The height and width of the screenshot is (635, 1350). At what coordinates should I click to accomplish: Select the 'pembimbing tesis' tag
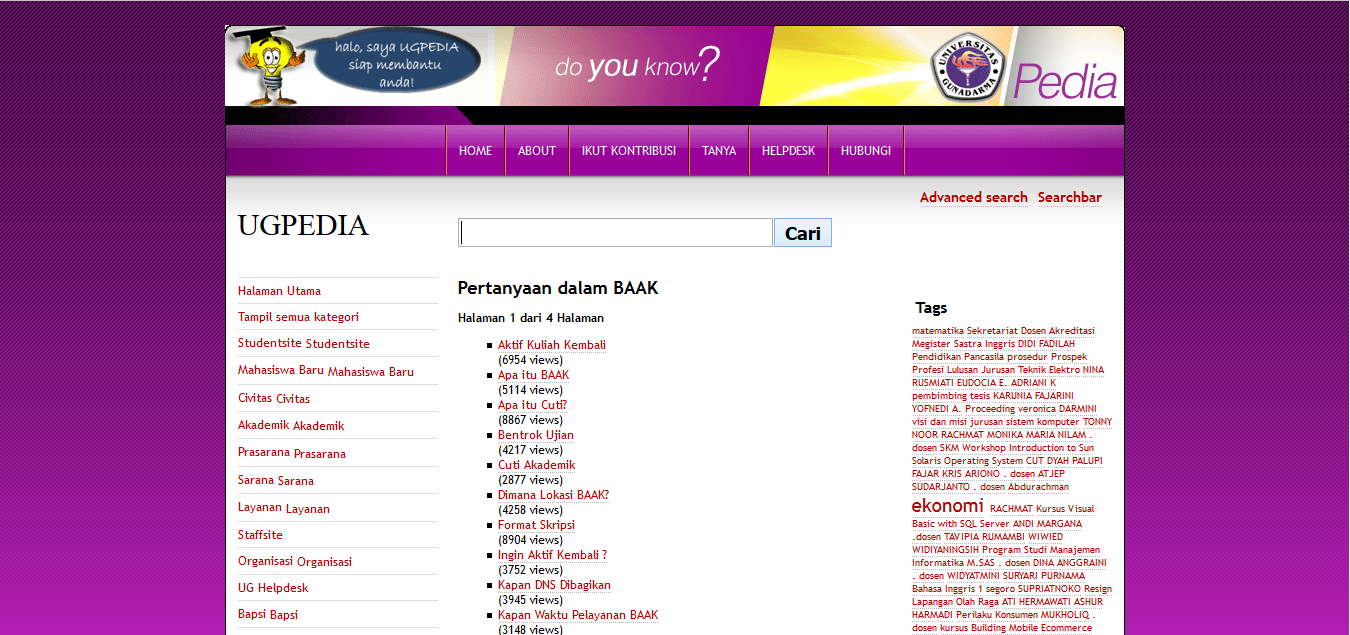click(951, 396)
